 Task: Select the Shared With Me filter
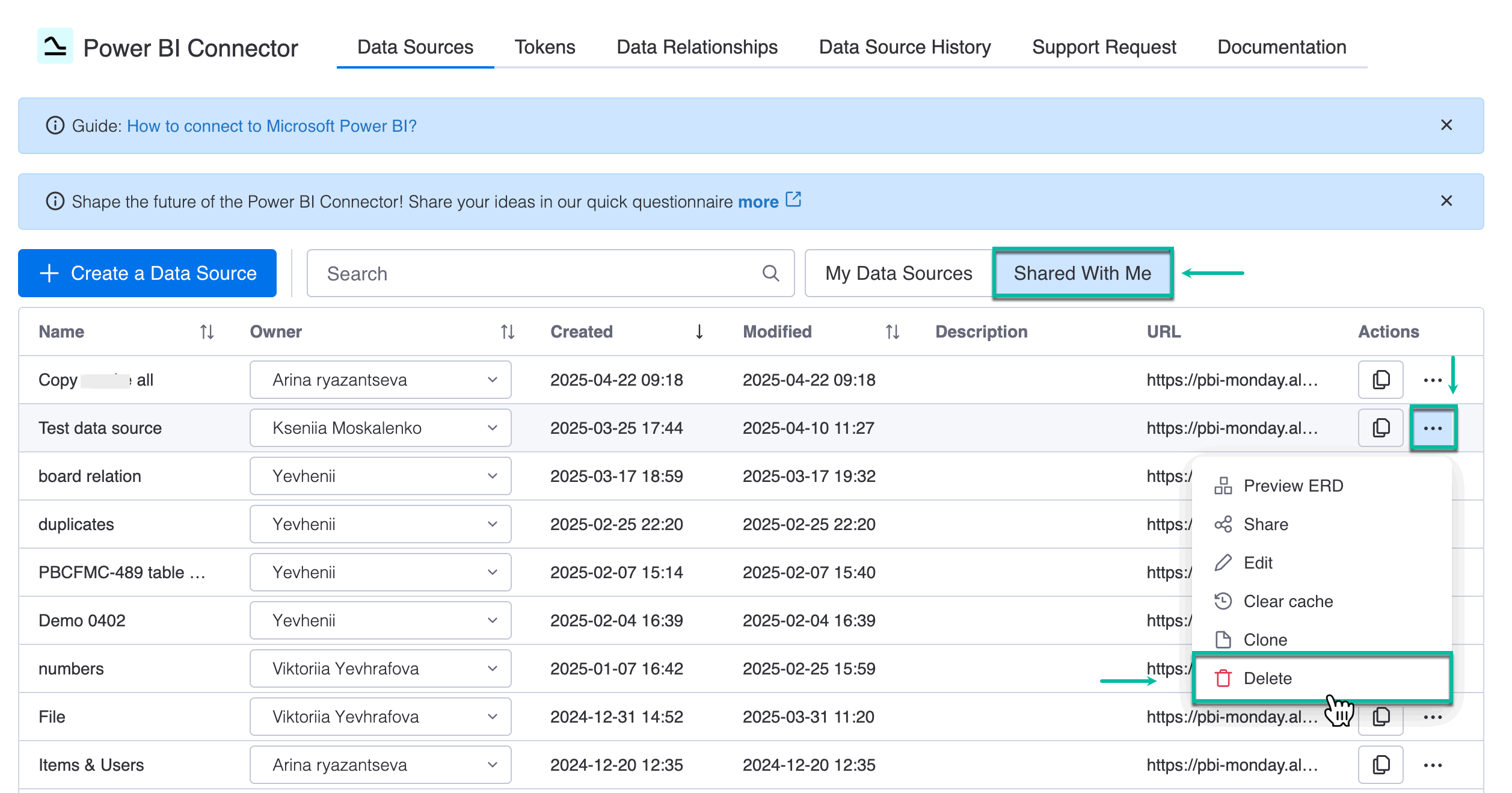1083,273
